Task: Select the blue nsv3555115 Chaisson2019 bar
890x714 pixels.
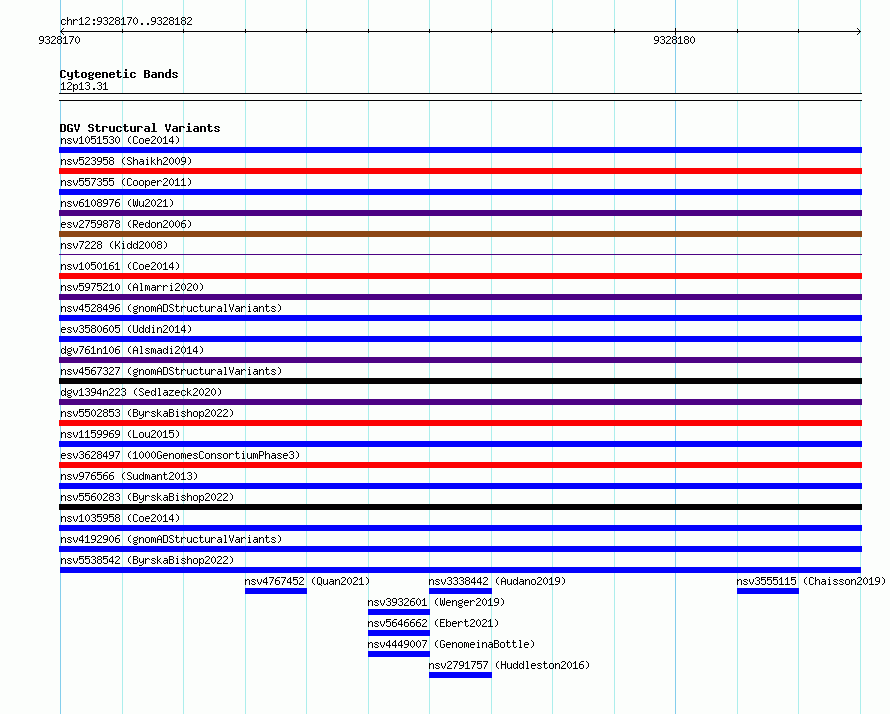Action: tap(768, 591)
